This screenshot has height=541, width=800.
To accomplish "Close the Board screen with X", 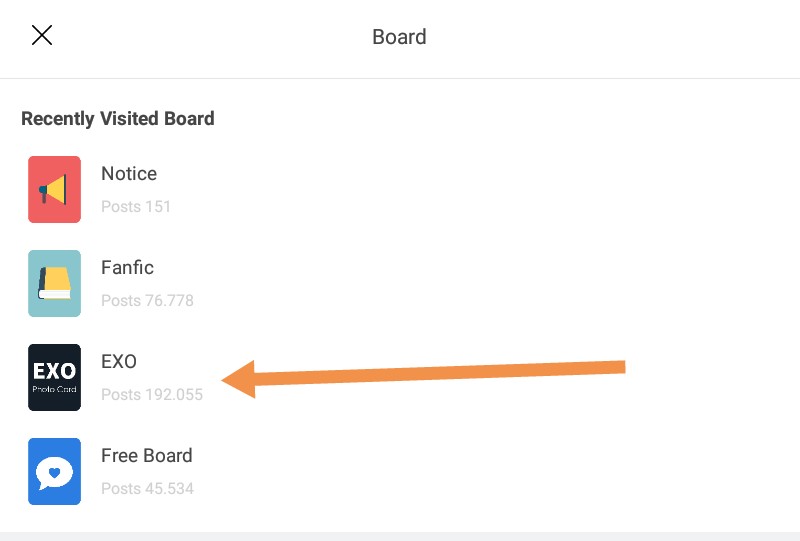I will tap(41, 36).
